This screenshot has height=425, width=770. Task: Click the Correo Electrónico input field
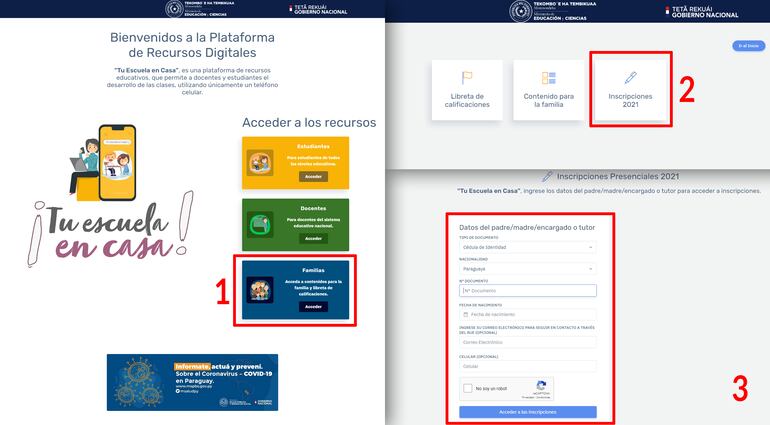[x=527, y=341]
